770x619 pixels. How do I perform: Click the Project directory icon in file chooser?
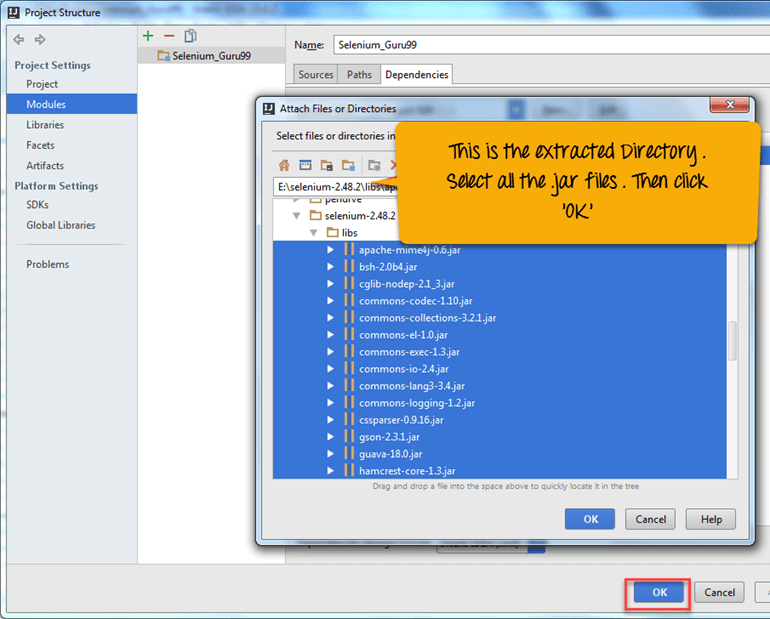pos(327,165)
